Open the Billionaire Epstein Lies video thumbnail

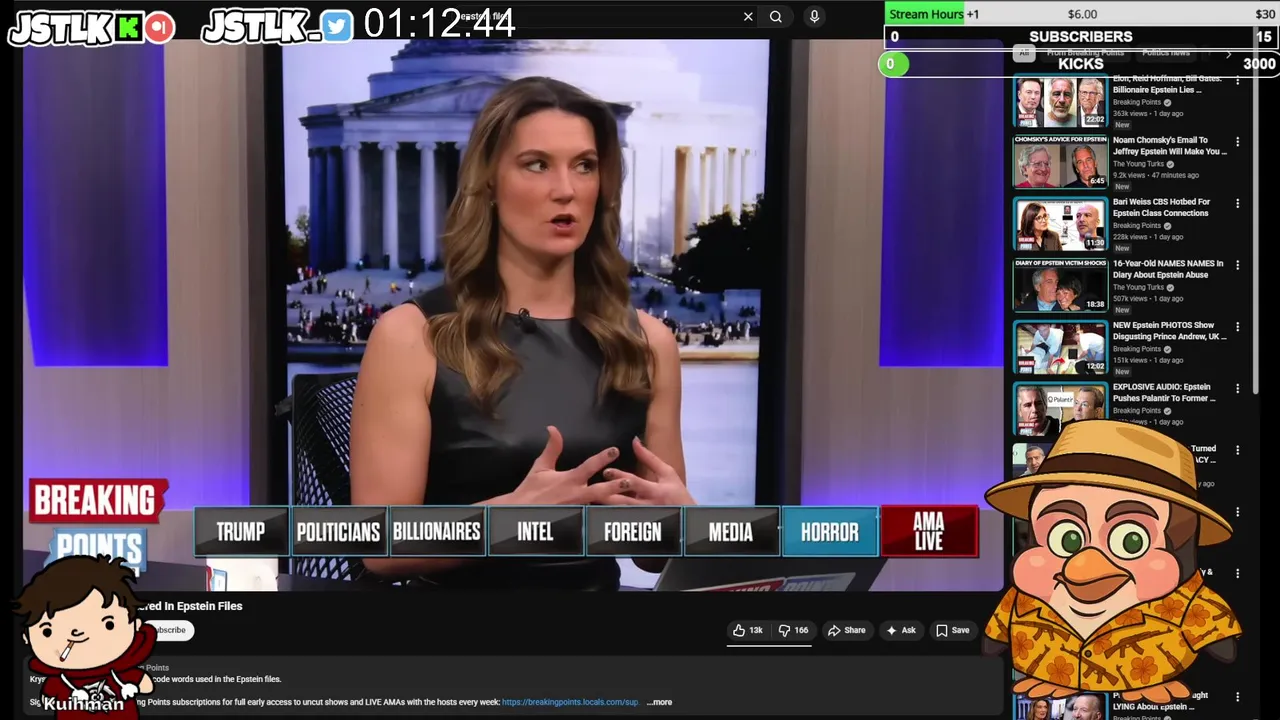coord(1060,101)
